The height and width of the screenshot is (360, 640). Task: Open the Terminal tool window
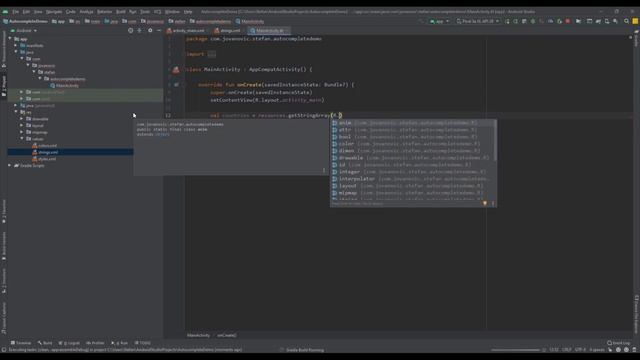point(21,343)
